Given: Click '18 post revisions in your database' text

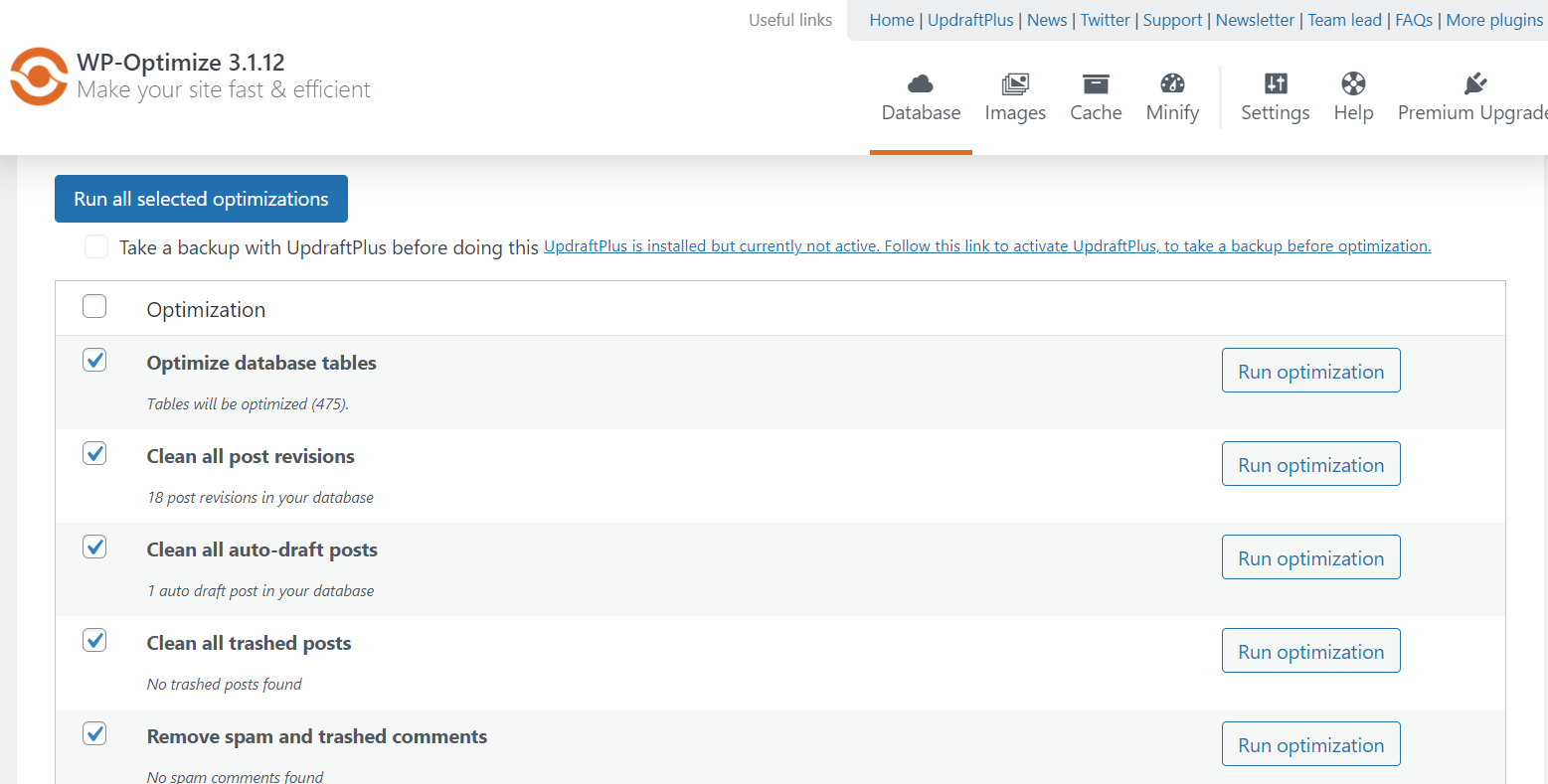Looking at the screenshot, I should click(x=260, y=498).
